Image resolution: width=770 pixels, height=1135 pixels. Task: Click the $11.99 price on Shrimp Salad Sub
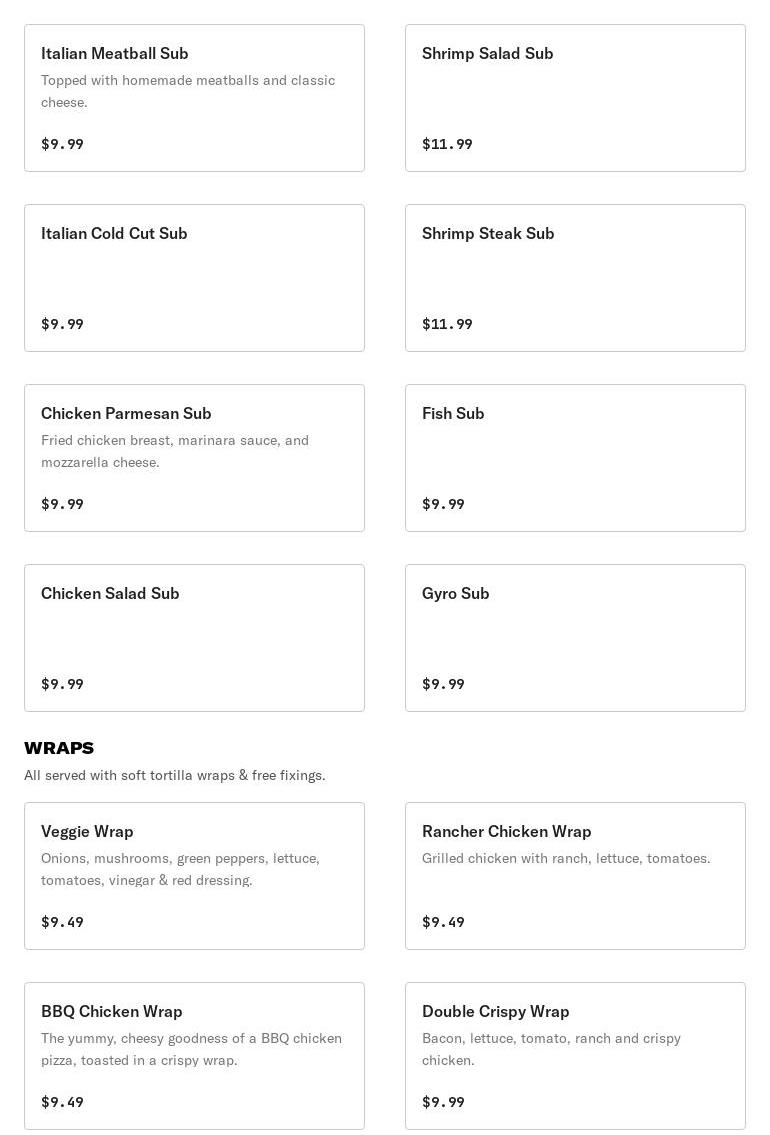pos(447,144)
